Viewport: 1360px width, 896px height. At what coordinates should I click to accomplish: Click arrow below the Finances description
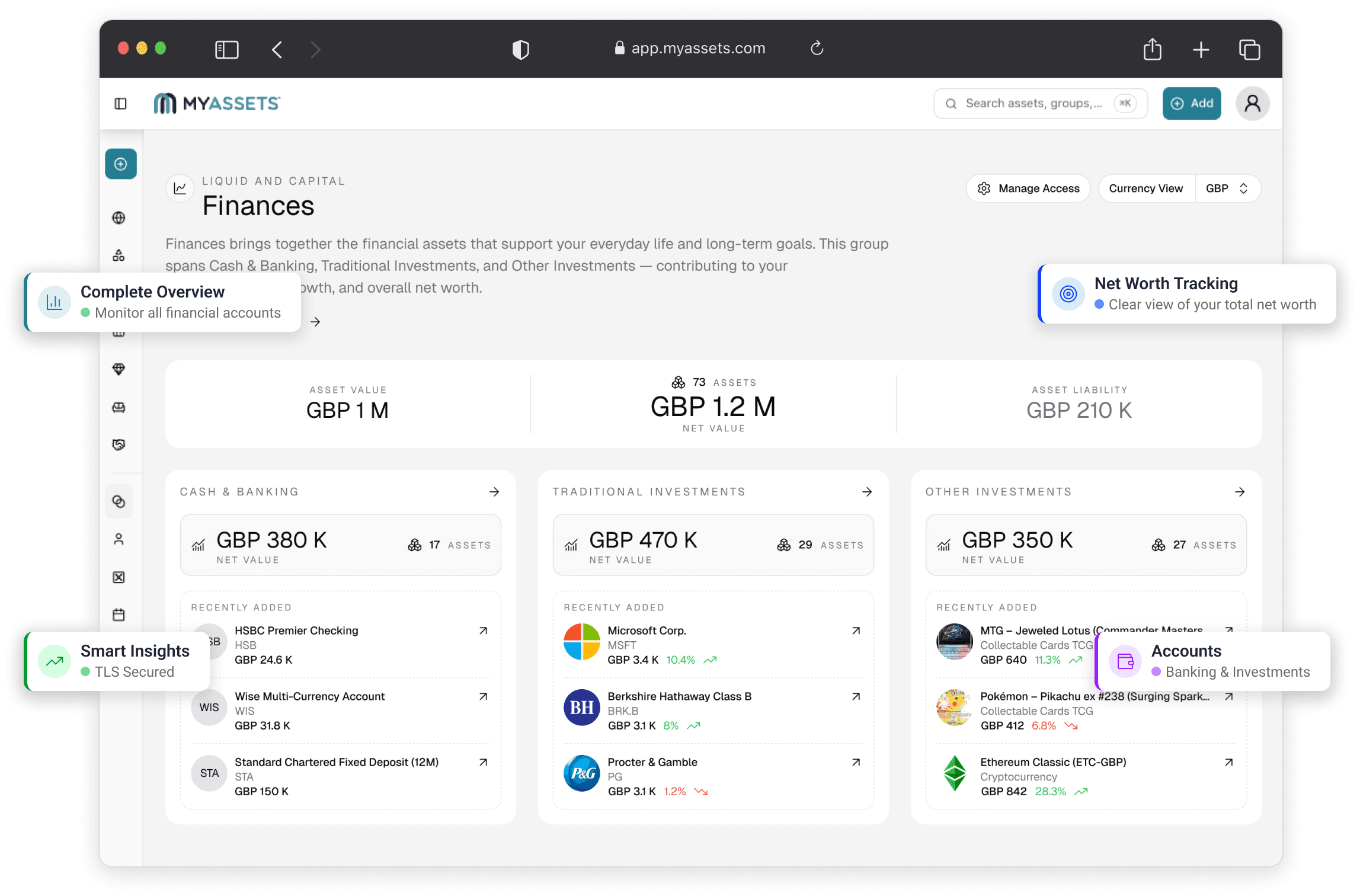(x=315, y=322)
